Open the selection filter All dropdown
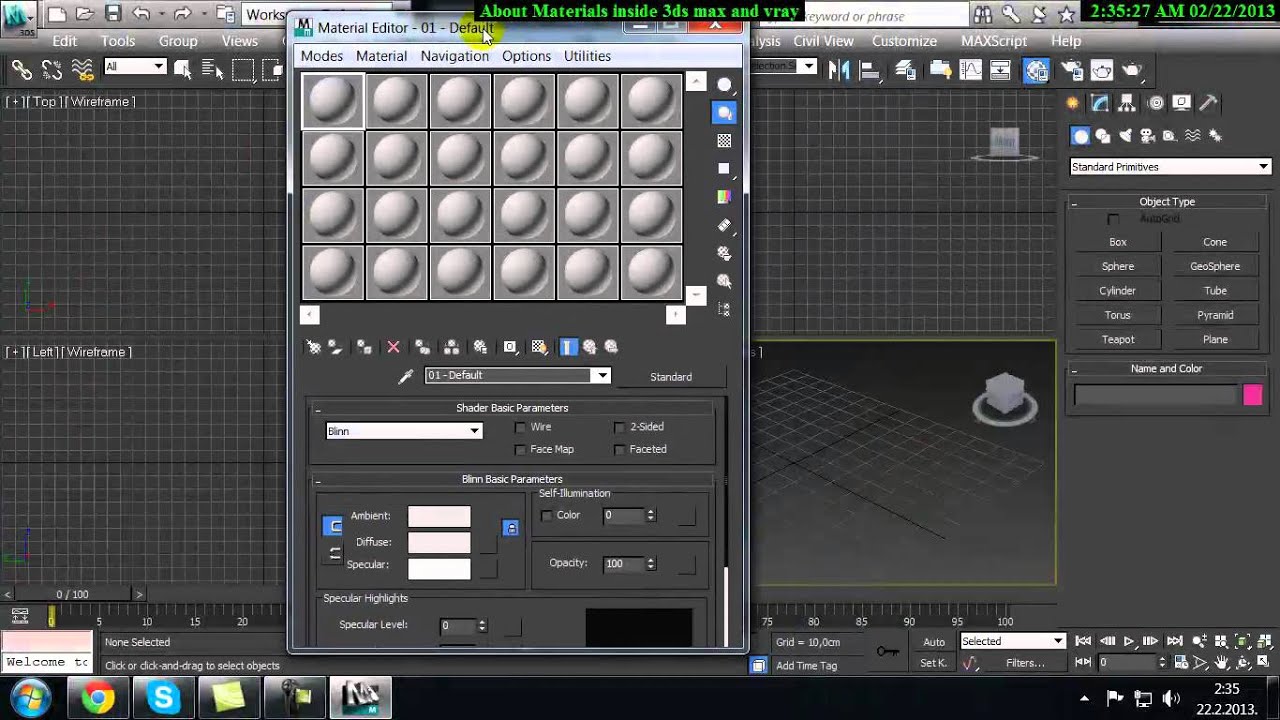 point(134,67)
